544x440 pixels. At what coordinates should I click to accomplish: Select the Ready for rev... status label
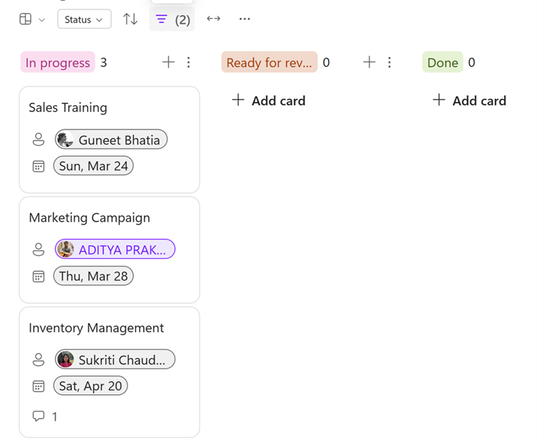(269, 62)
